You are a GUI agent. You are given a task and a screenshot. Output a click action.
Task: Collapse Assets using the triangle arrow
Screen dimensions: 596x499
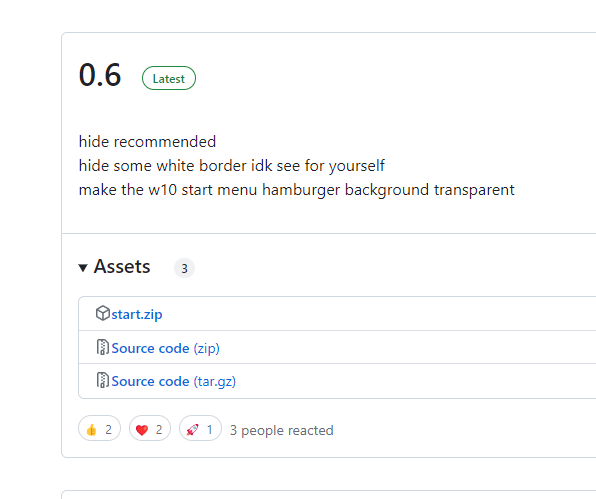(x=83, y=268)
